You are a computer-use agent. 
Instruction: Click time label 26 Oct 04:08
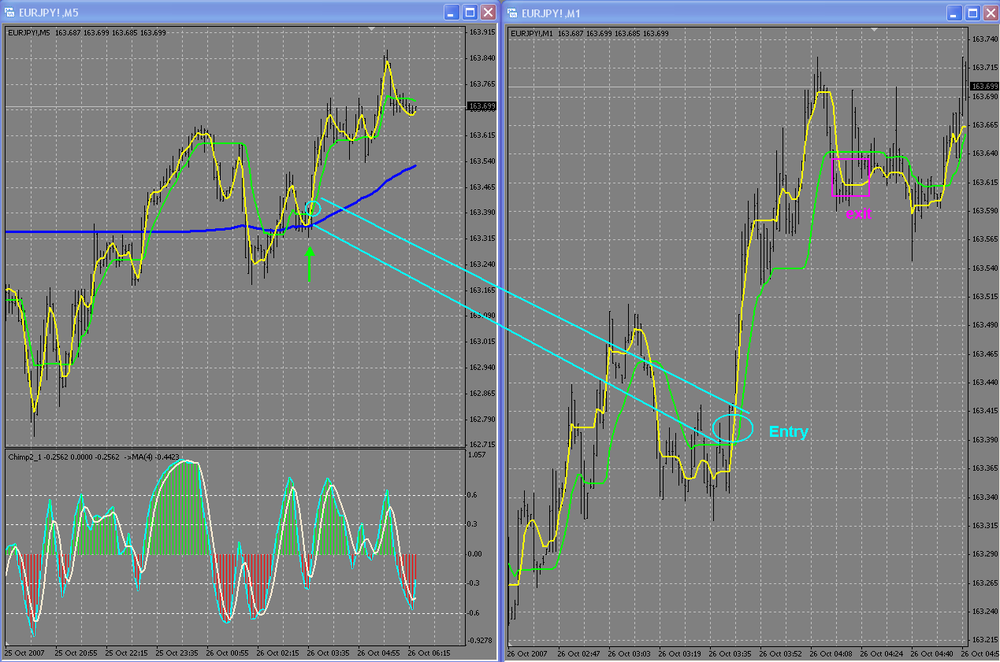(x=832, y=654)
